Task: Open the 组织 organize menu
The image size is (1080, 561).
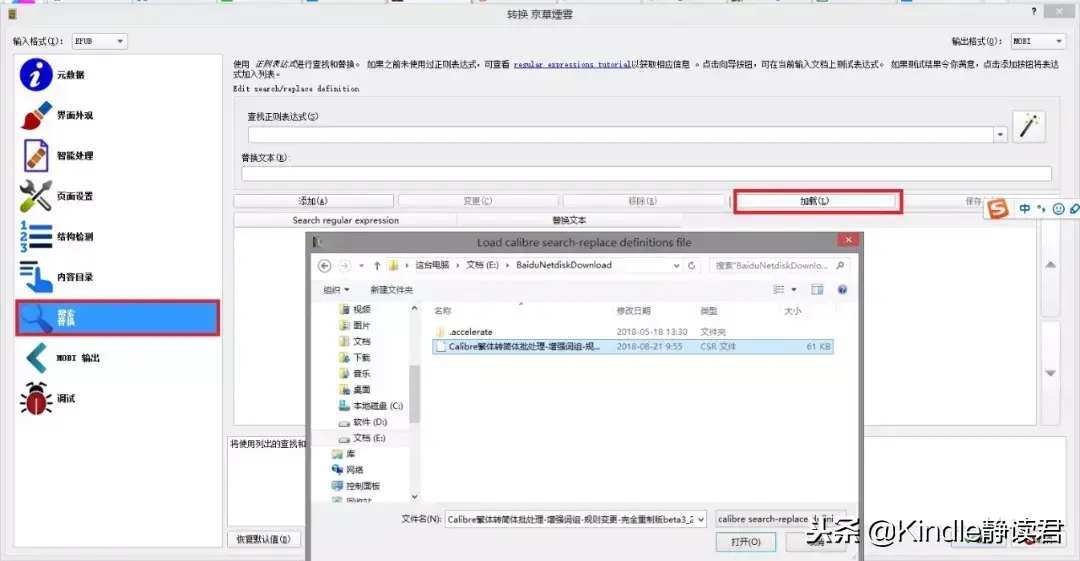Action: point(336,289)
